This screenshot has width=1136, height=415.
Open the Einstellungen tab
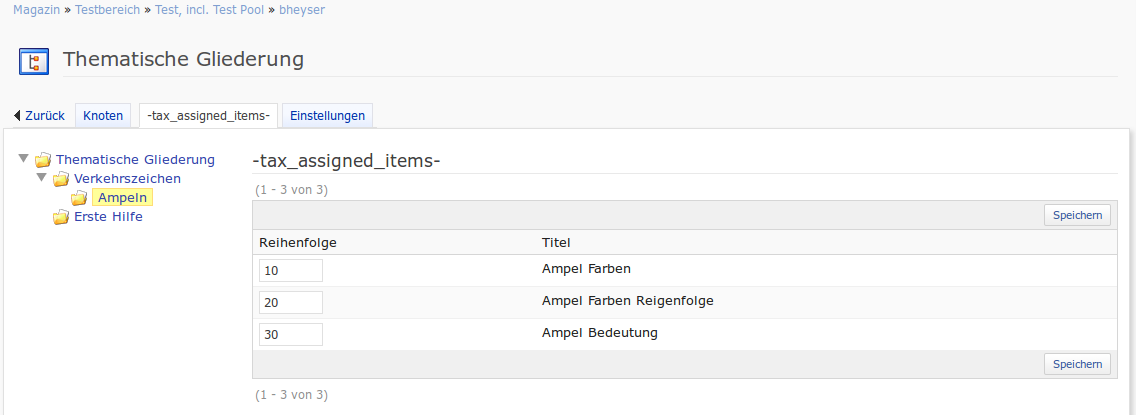tap(327, 116)
